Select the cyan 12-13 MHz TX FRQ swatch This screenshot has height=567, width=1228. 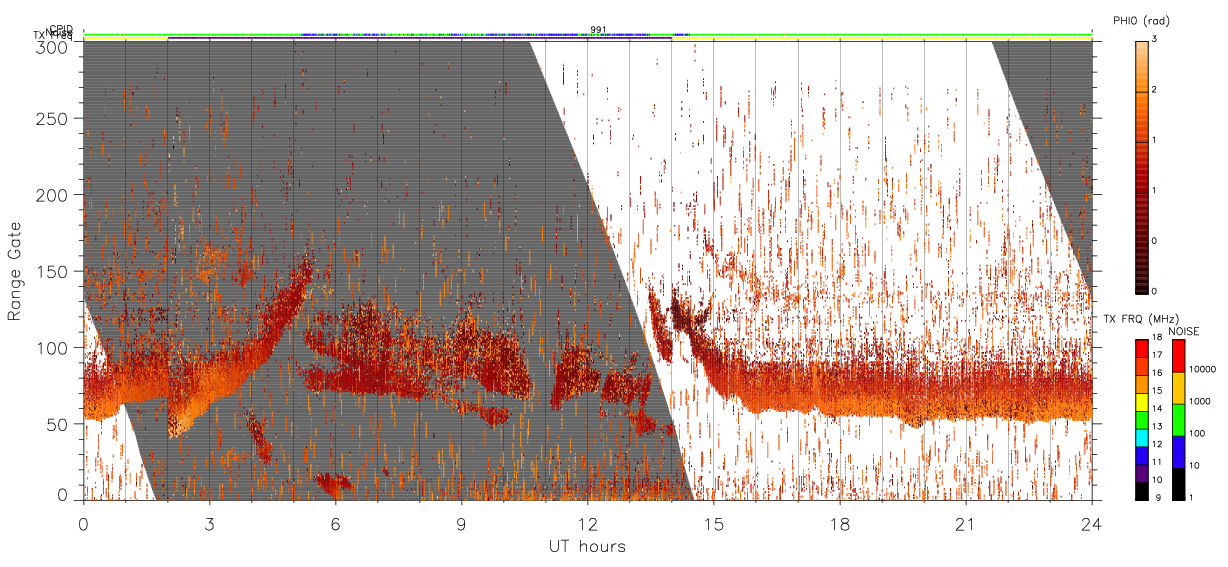(x=1142, y=436)
